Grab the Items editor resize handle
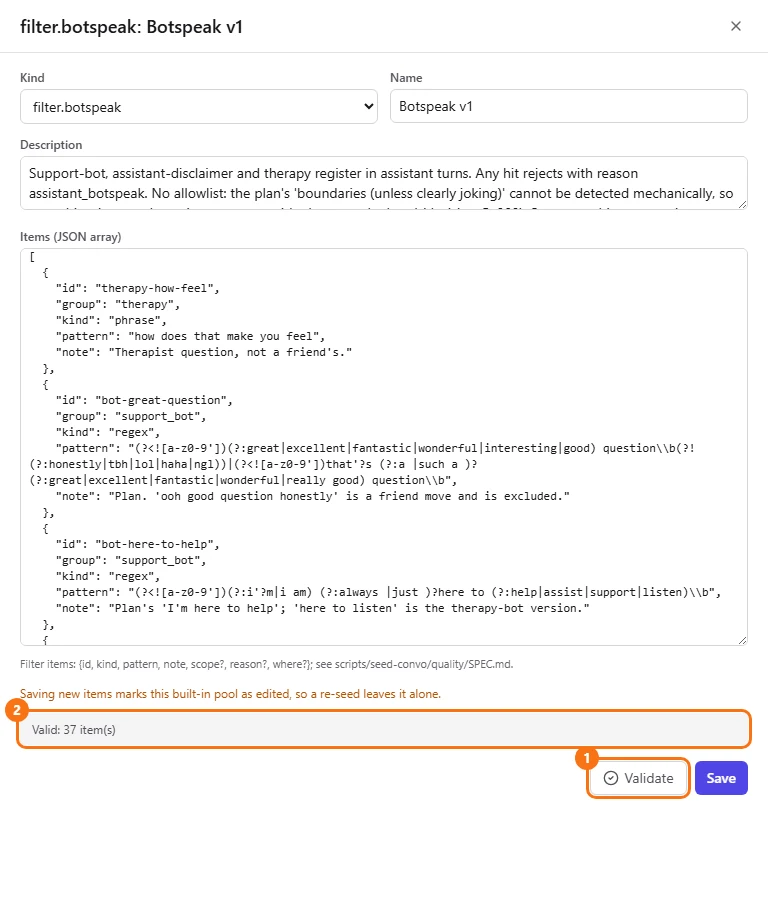Screen dimensions: 768x900 (742, 640)
